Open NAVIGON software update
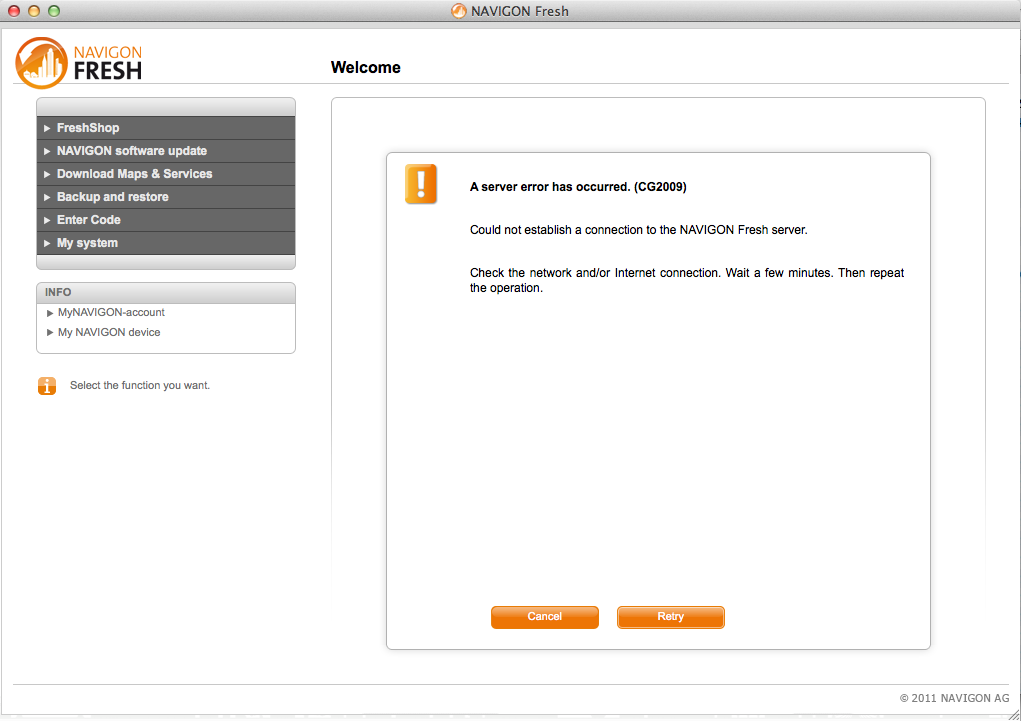The image size is (1021, 721). 166,151
